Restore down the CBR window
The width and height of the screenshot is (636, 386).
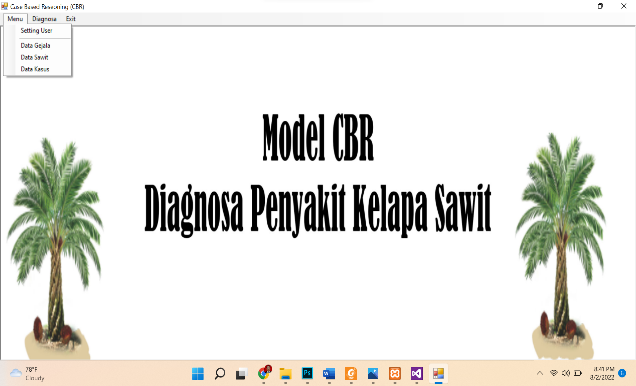[600, 6]
